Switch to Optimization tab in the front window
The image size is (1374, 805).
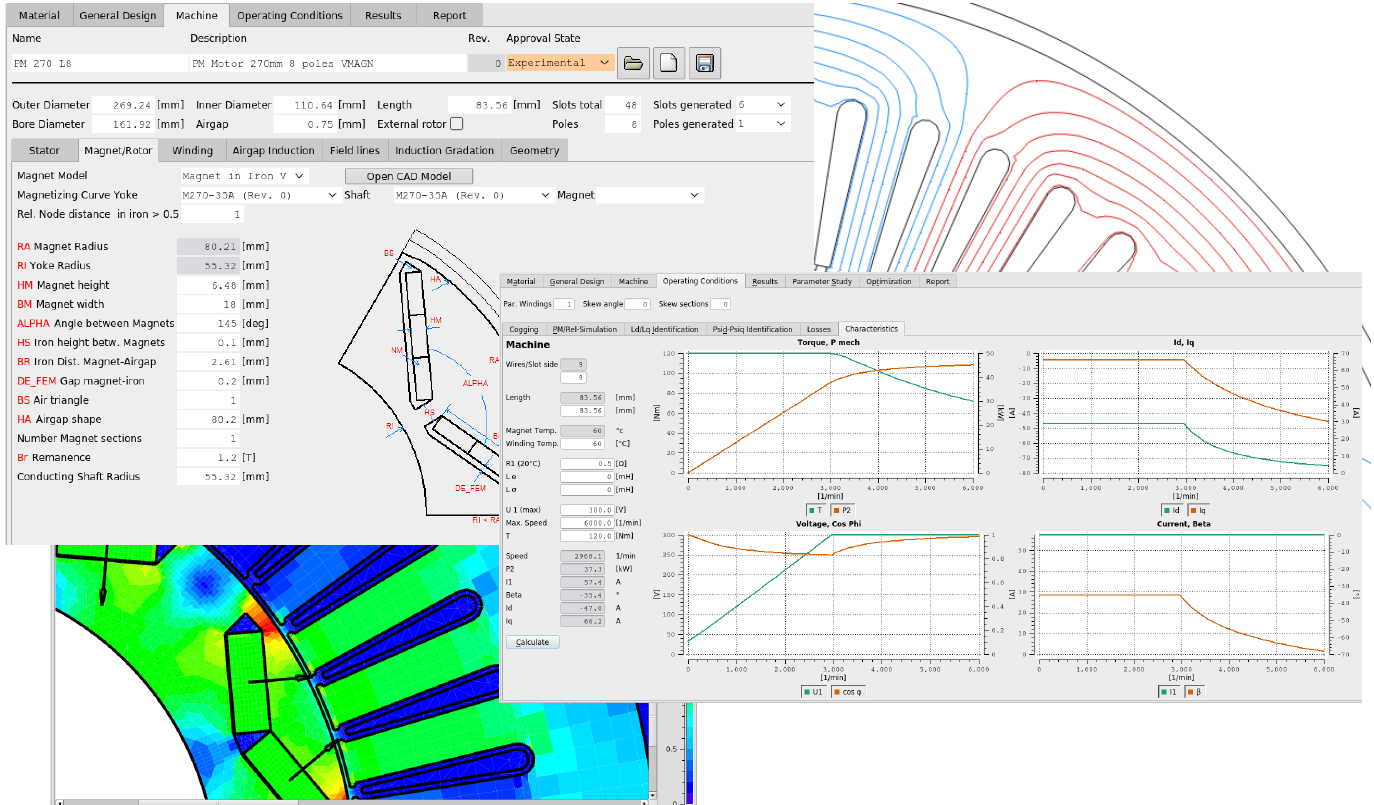point(889,281)
